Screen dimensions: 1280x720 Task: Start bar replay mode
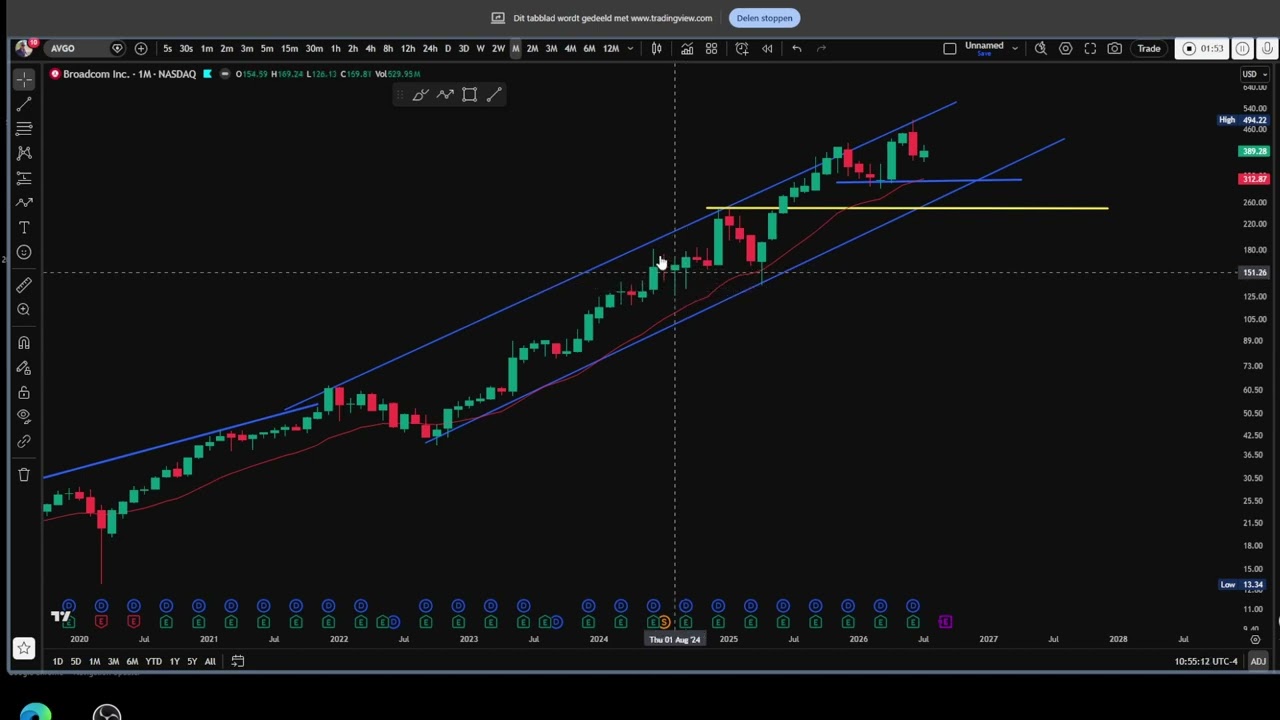767,48
